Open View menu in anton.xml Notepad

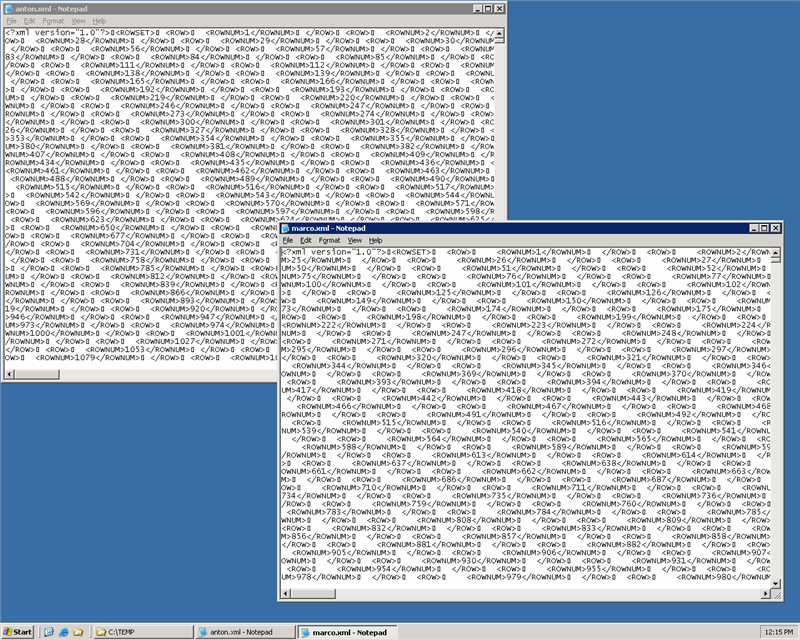pos(78,21)
